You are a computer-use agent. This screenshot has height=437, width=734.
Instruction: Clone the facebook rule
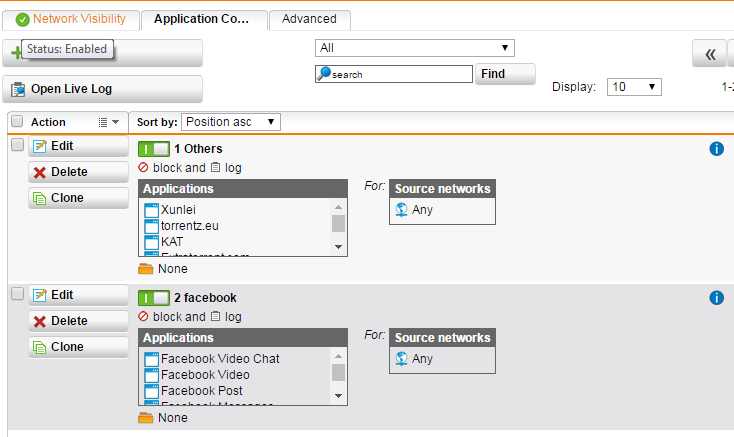tap(78, 347)
